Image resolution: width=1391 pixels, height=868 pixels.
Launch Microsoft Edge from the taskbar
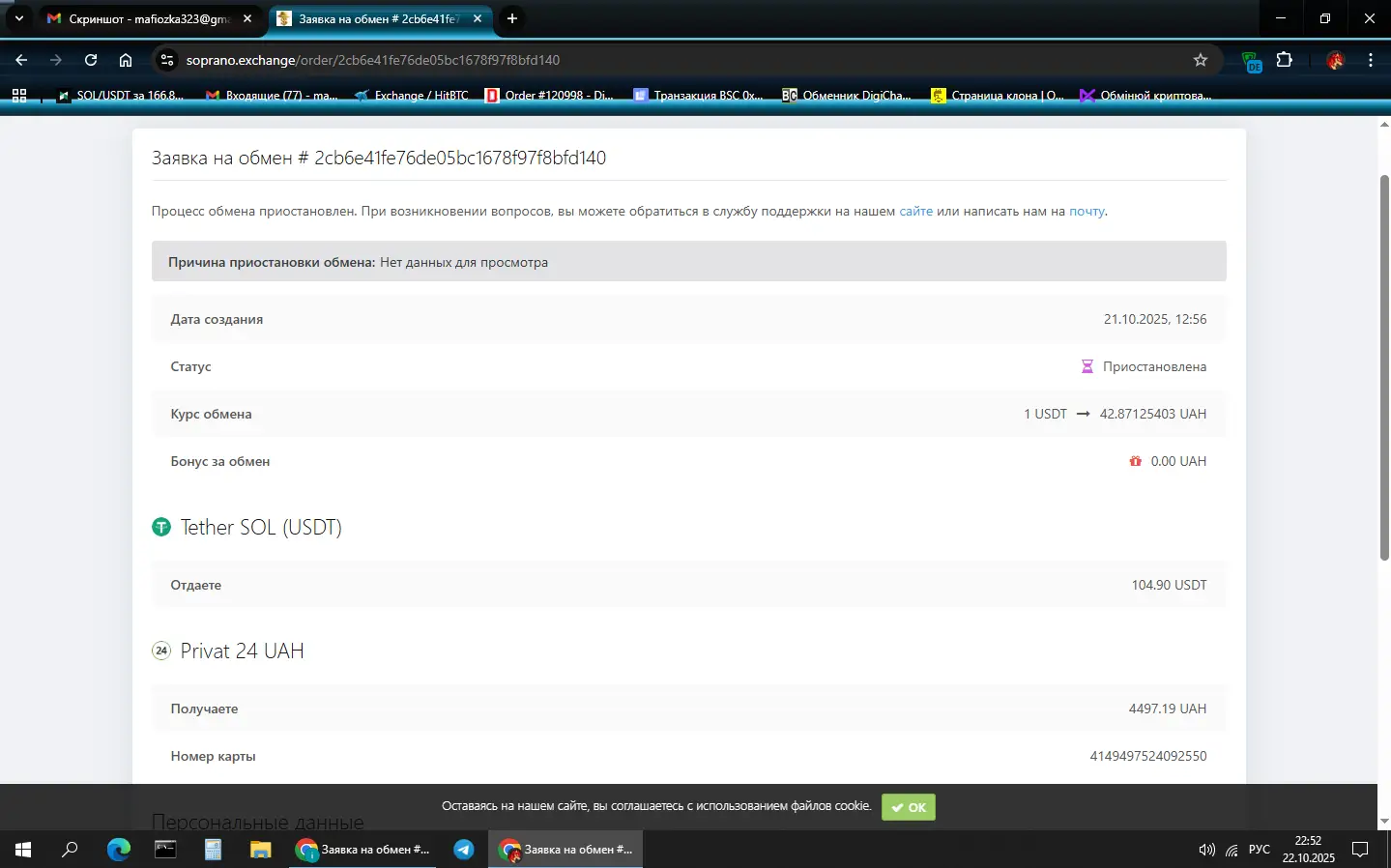(x=119, y=850)
